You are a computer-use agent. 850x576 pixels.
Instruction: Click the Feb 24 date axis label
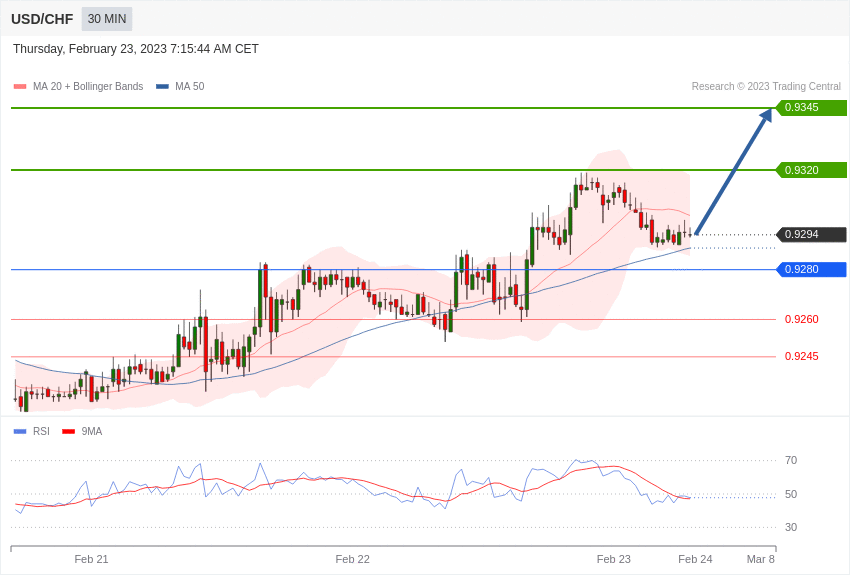pyautogui.click(x=696, y=559)
